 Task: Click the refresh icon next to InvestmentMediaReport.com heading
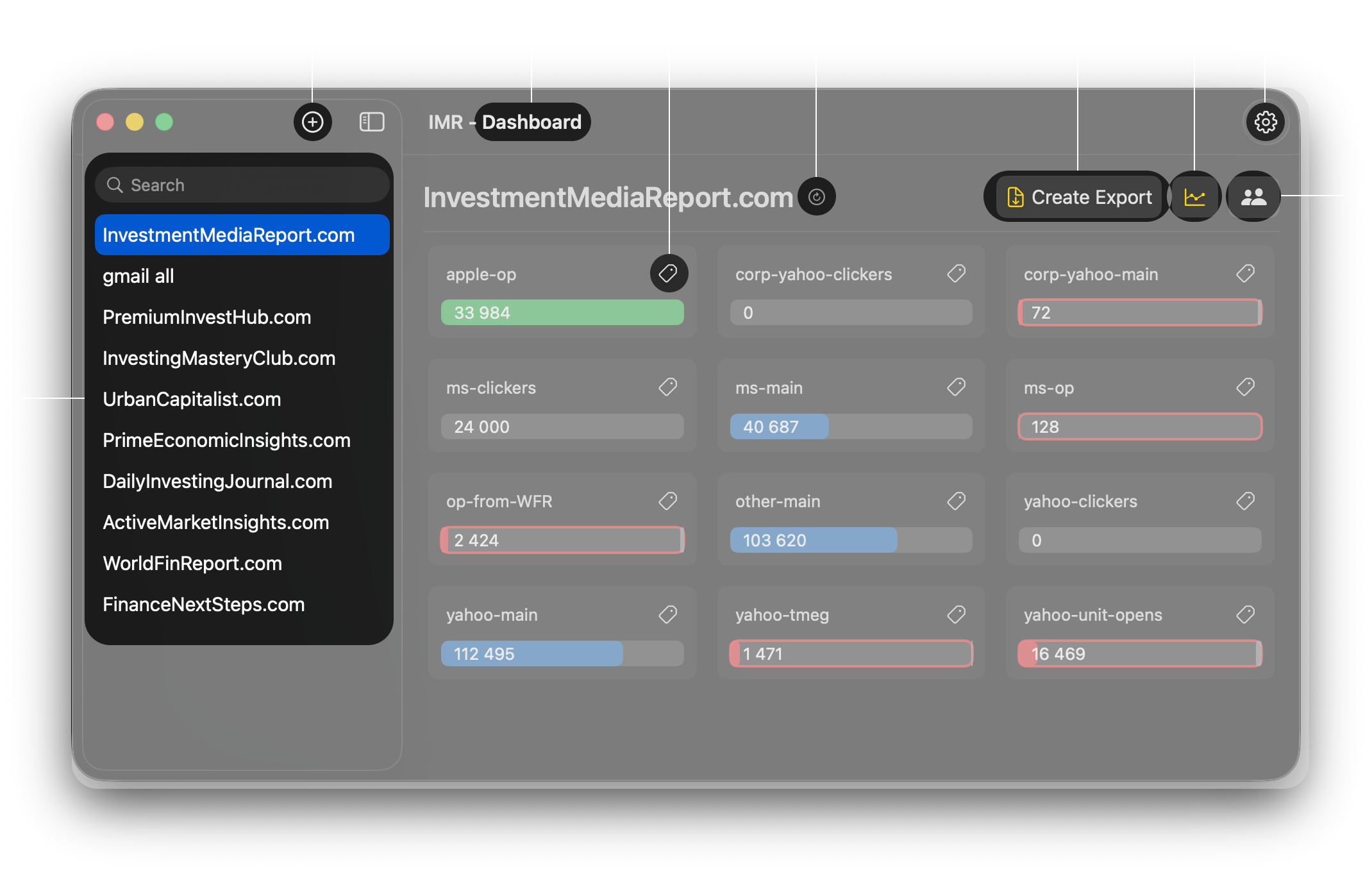coord(816,197)
